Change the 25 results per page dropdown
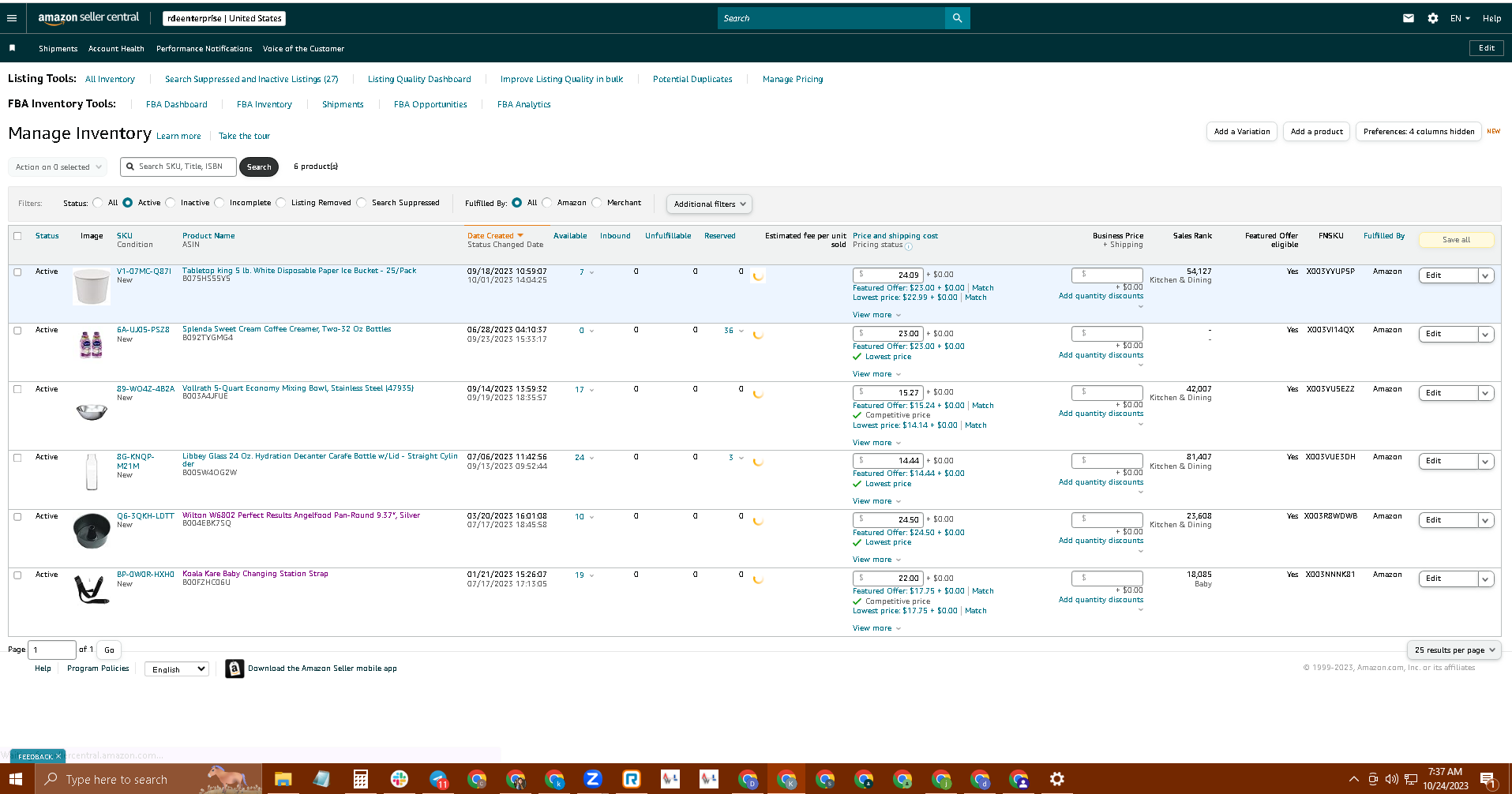Image resolution: width=1512 pixels, height=794 pixels. tap(1454, 650)
